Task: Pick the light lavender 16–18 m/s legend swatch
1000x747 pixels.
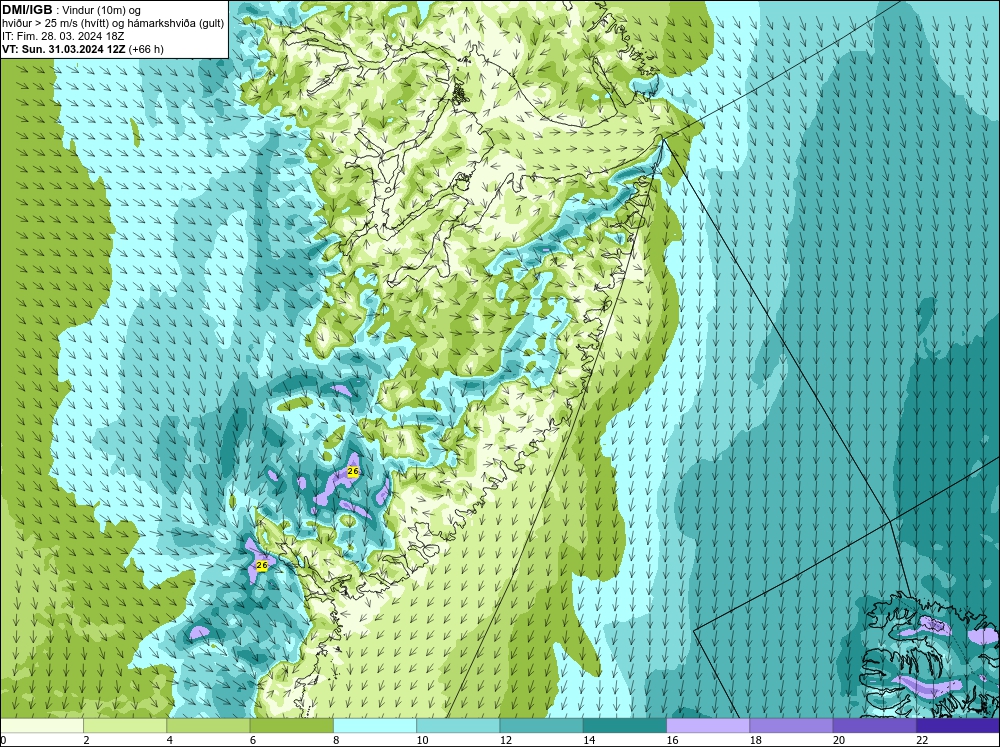Action: pos(708,726)
